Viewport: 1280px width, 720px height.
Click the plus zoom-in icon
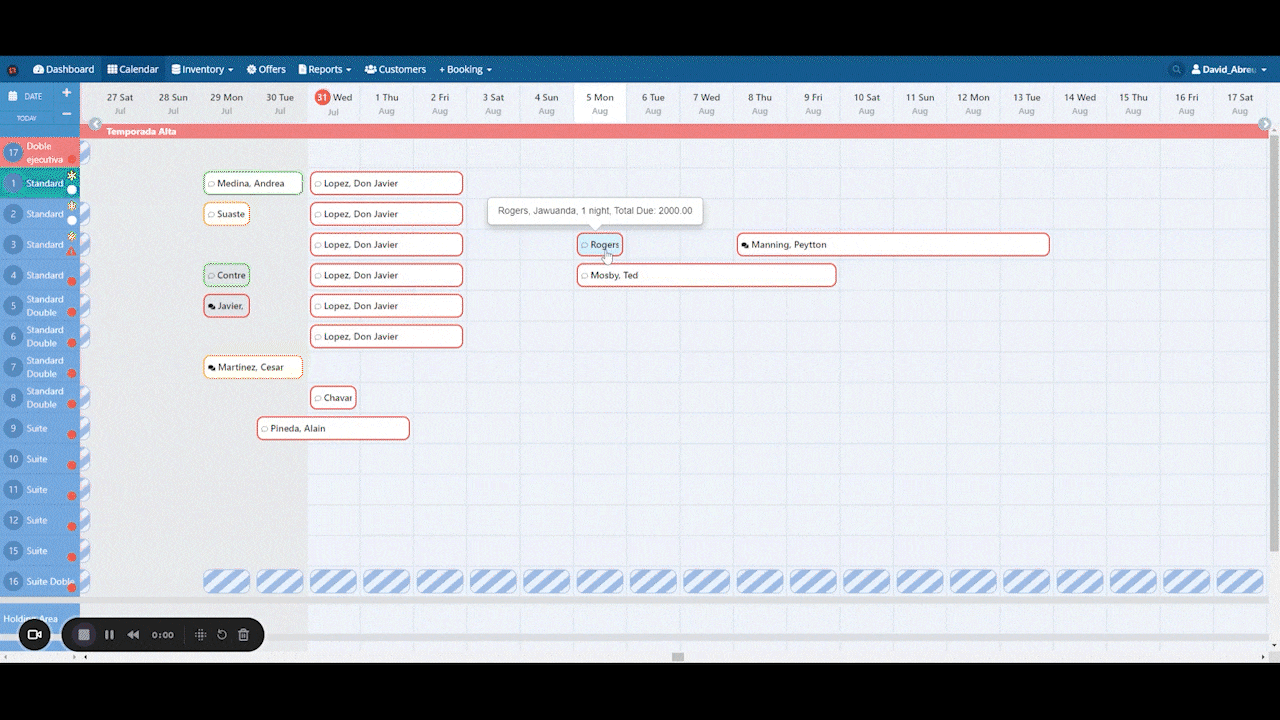[x=67, y=93]
